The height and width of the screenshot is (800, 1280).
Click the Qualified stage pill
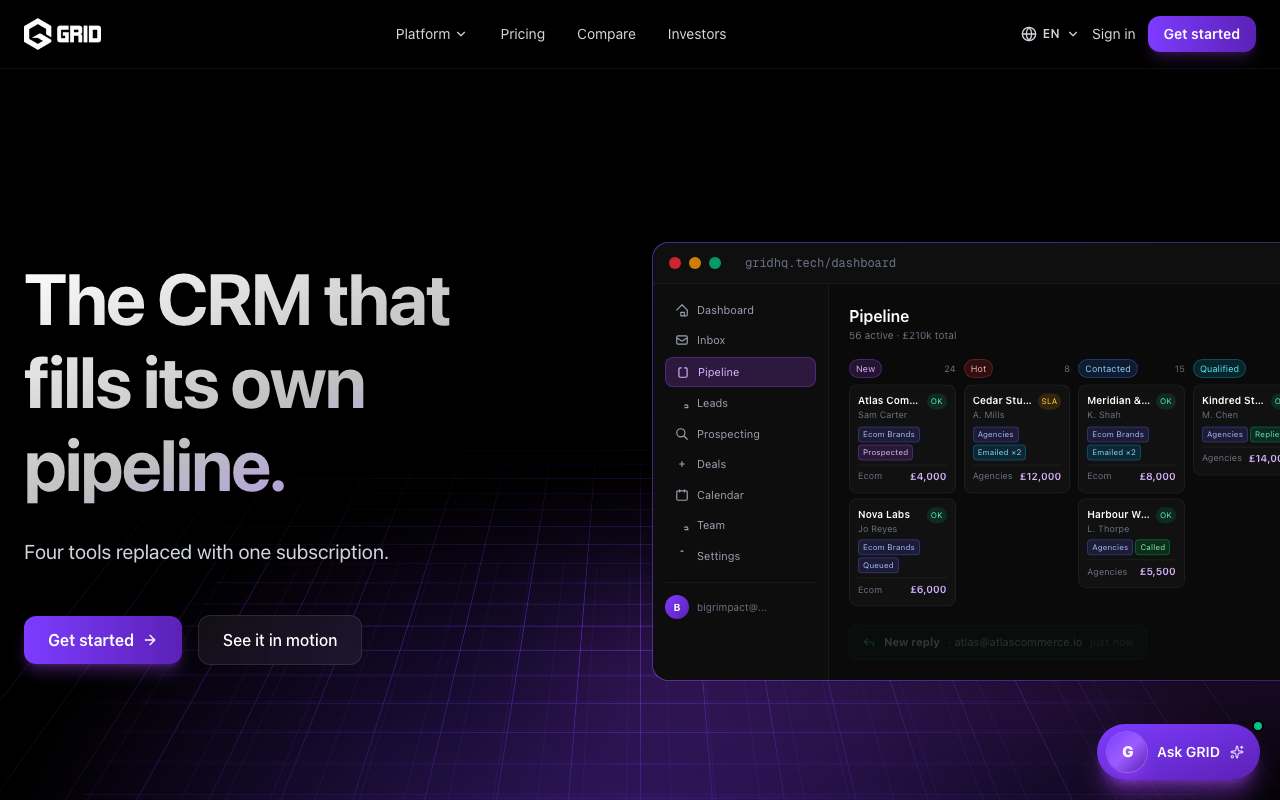1219,369
